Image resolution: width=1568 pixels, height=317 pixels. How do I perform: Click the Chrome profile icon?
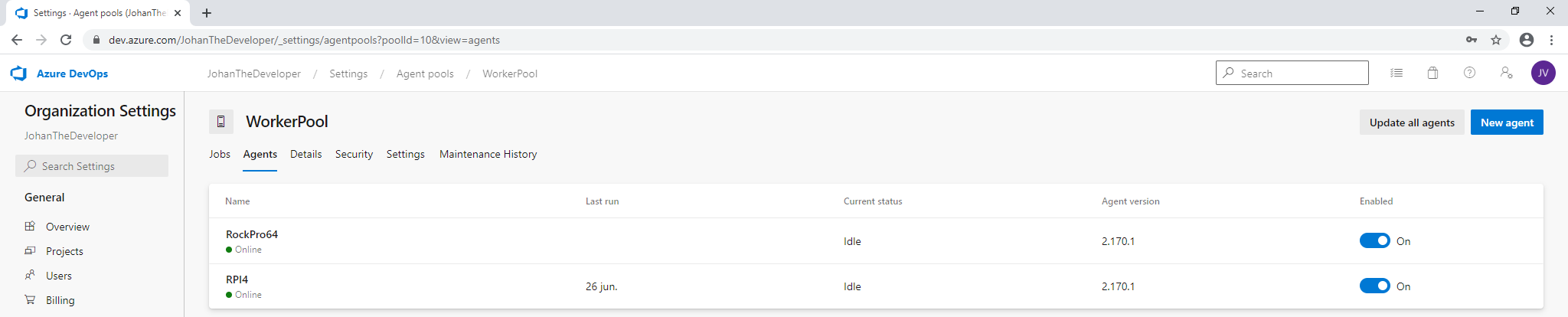[1526, 40]
